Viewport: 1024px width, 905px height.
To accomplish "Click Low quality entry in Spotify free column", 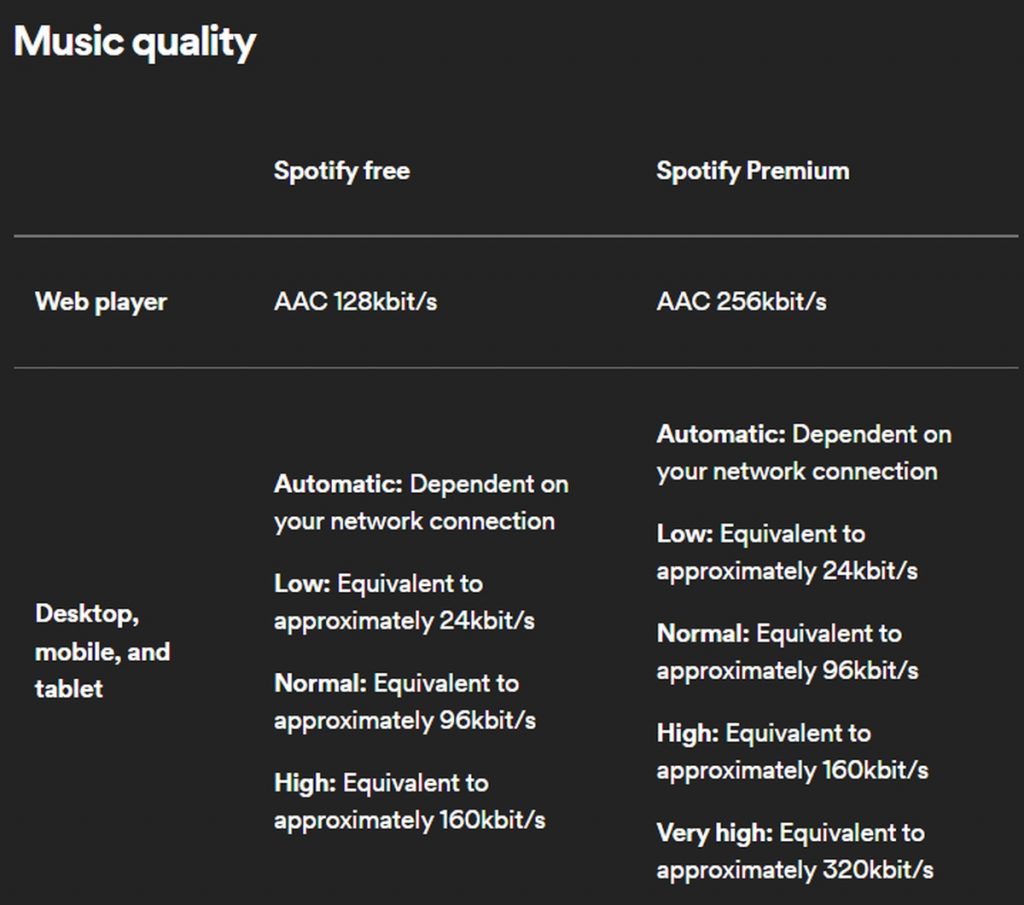I will pyautogui.click(x=403, y=602).
